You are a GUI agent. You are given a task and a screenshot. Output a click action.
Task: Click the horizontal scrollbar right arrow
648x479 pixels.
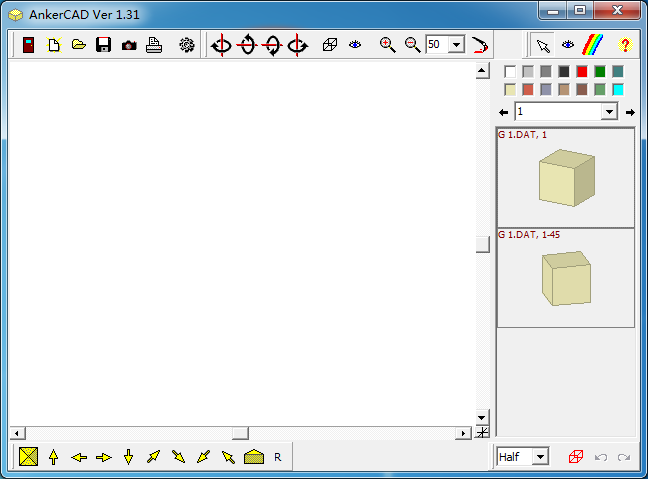coord(463,433)
